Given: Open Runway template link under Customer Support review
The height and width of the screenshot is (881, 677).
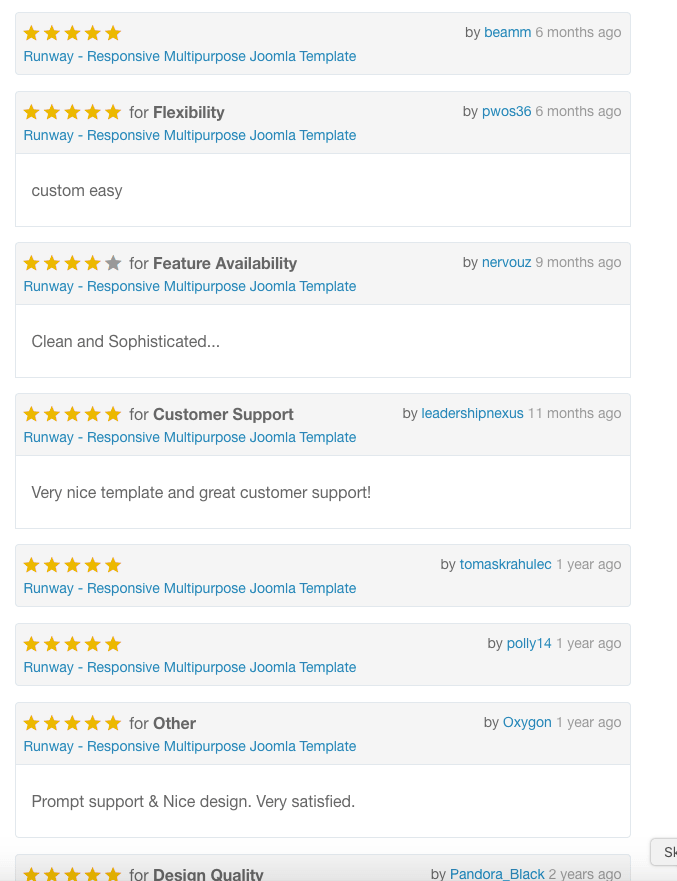Looking at the screenshot, I should click(190, 437).
